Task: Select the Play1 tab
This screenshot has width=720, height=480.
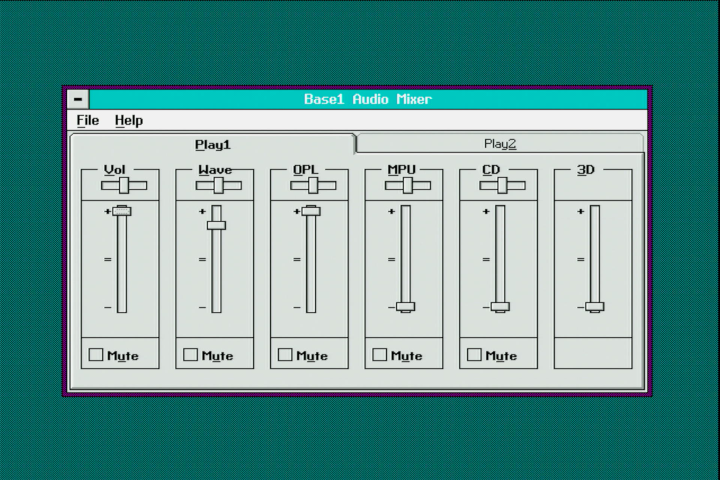Action: click(212, 144)
